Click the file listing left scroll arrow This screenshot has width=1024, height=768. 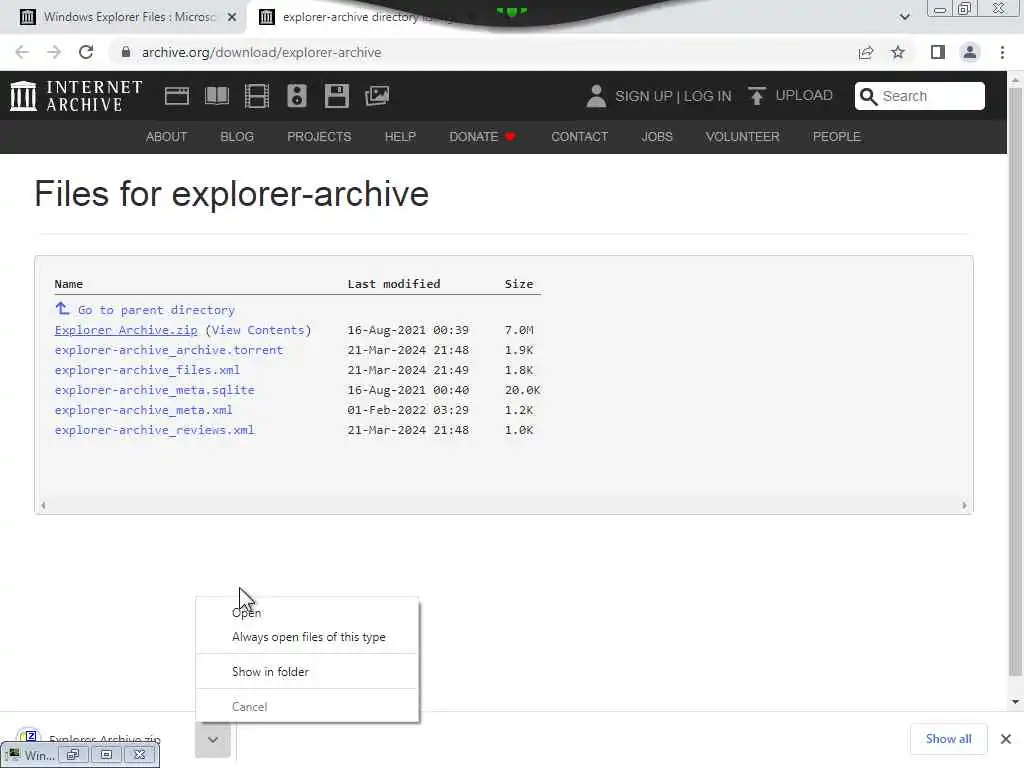43,505
